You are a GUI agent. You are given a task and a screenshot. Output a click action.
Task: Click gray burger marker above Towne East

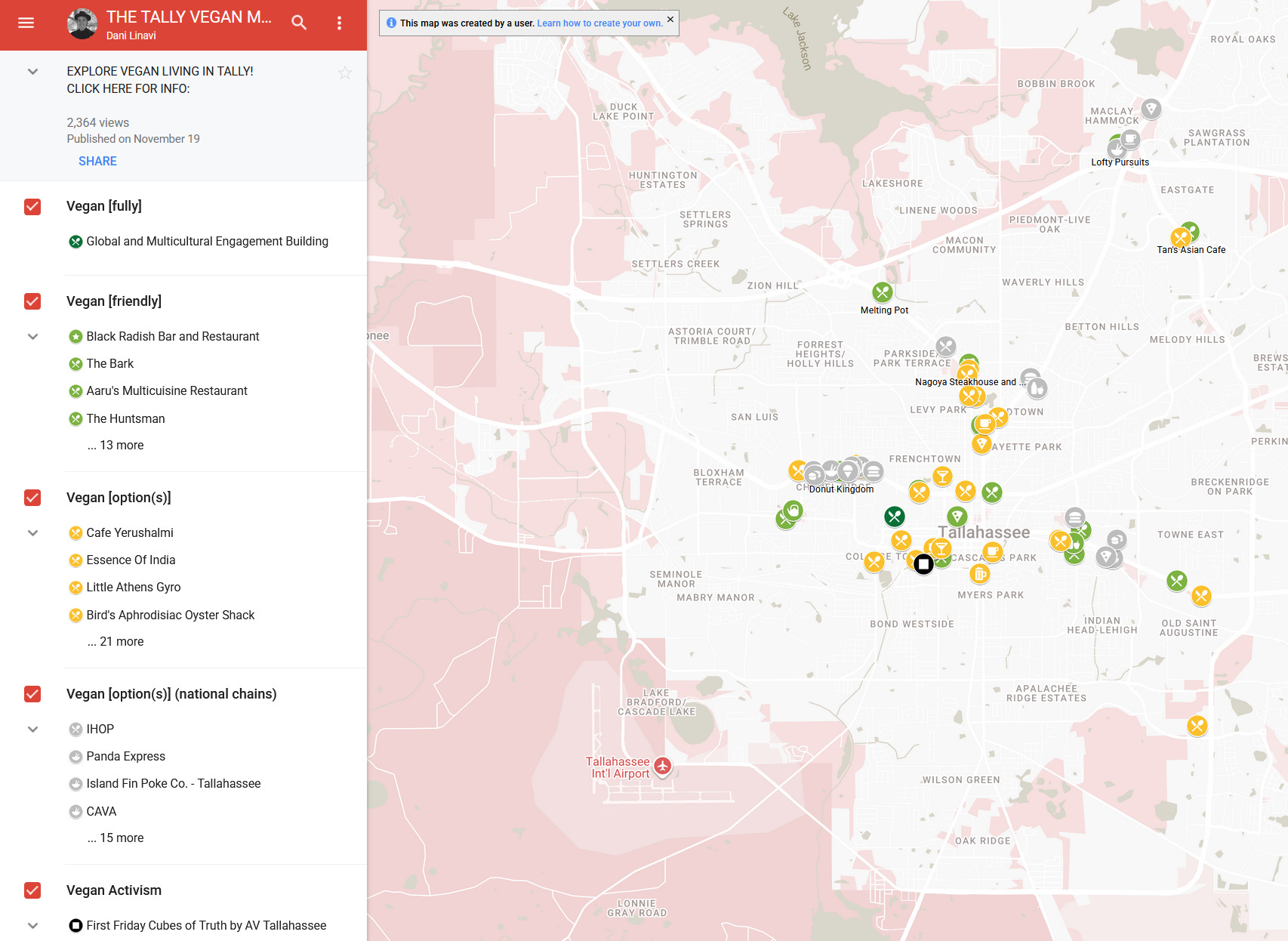point(1075,518)
